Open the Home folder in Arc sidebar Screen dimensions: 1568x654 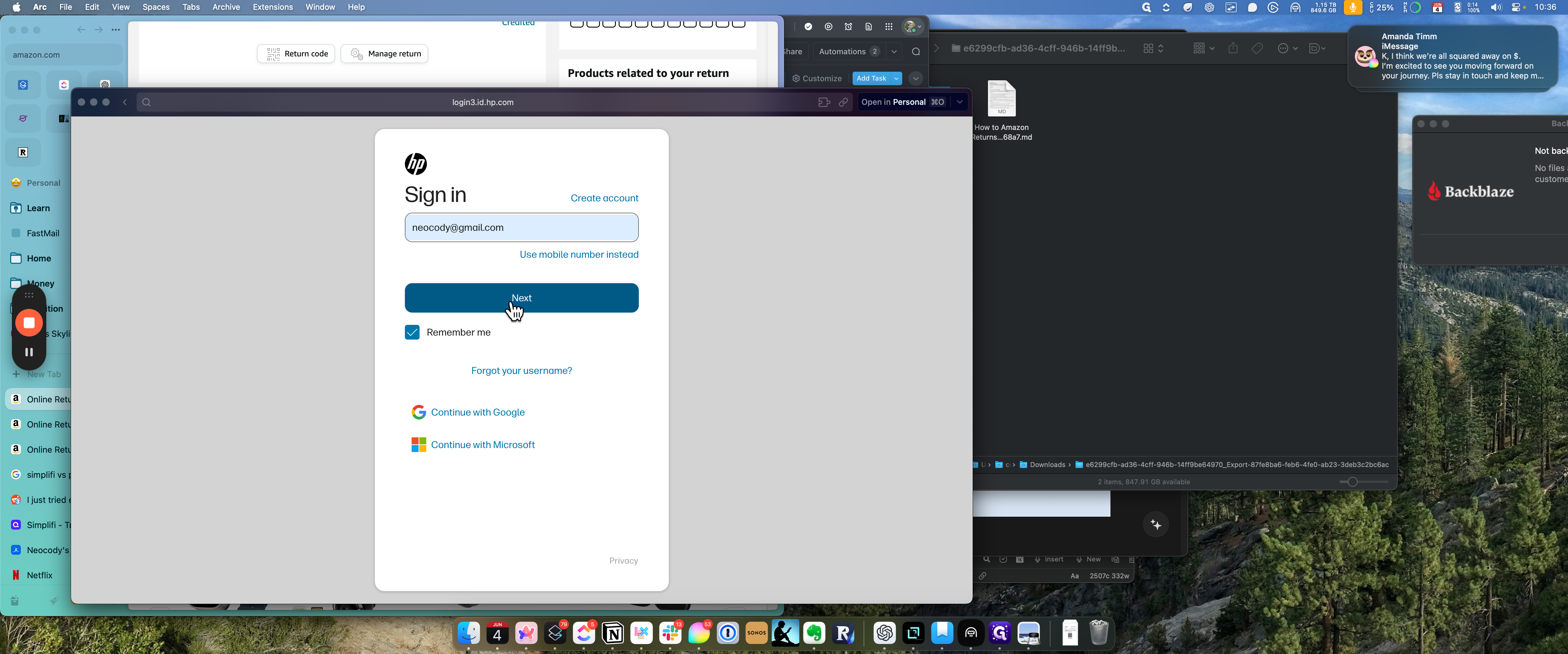click(38, 258)
